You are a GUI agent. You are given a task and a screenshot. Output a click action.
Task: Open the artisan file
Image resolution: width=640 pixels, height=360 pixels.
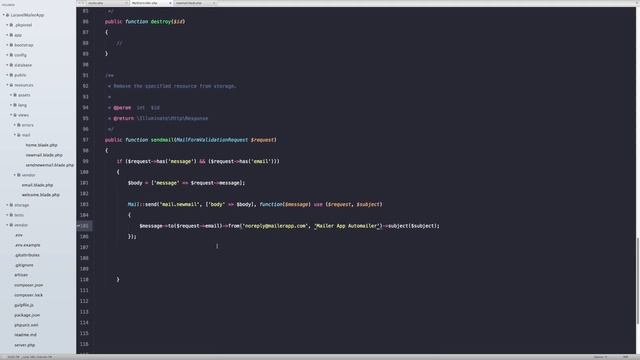[x=21, y=275]
